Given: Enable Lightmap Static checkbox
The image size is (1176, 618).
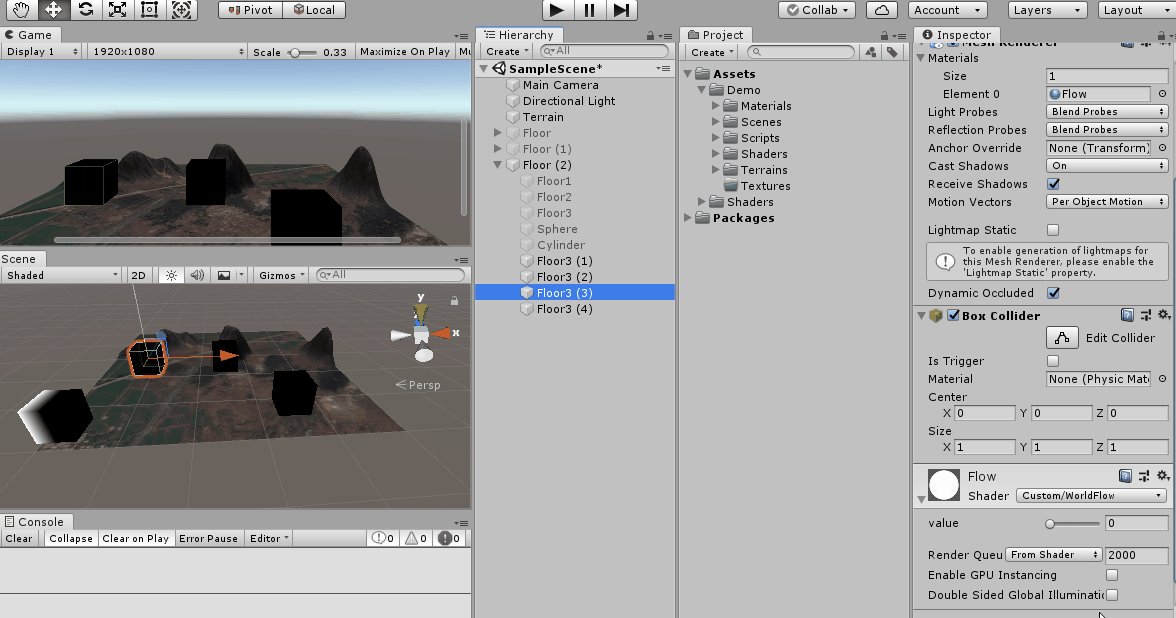Looking at the screenshot, I should 1053,230.
